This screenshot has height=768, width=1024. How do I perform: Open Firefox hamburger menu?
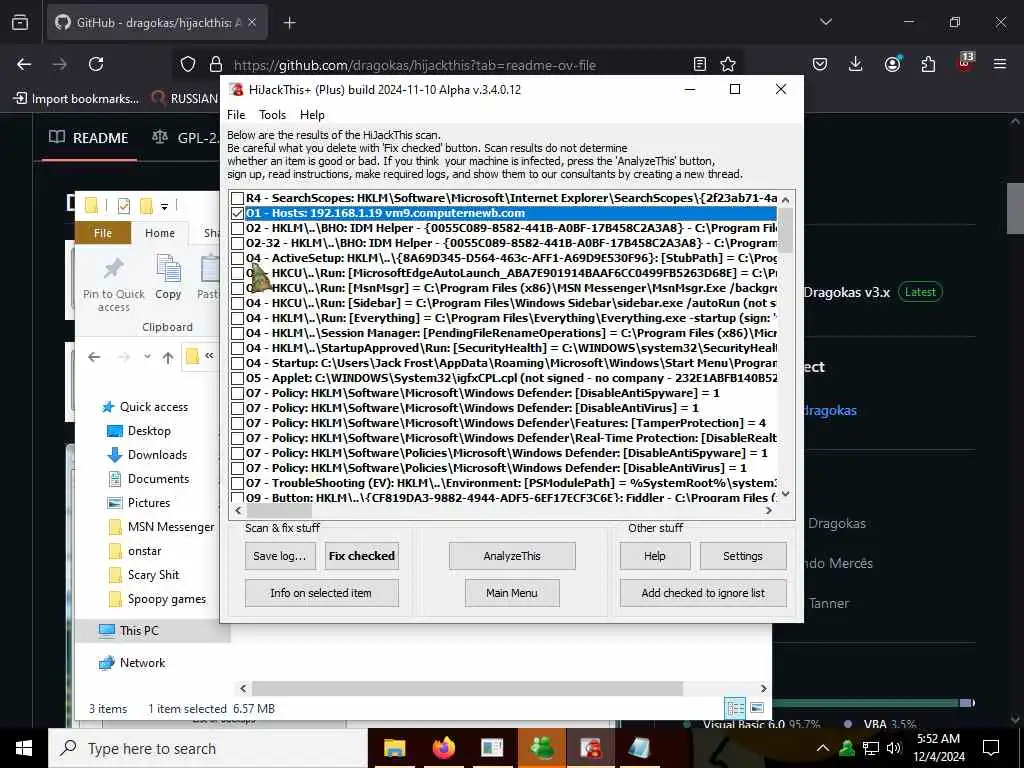point(1000,64)
